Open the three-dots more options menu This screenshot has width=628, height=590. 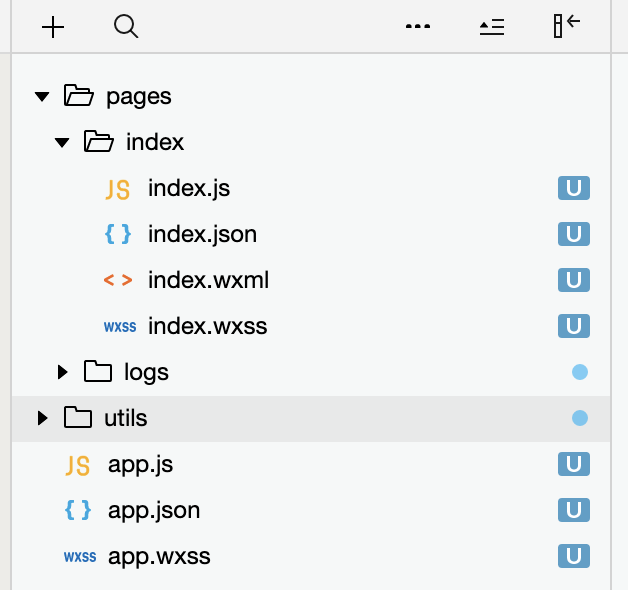pyautogui.click(x=418, y=26)
